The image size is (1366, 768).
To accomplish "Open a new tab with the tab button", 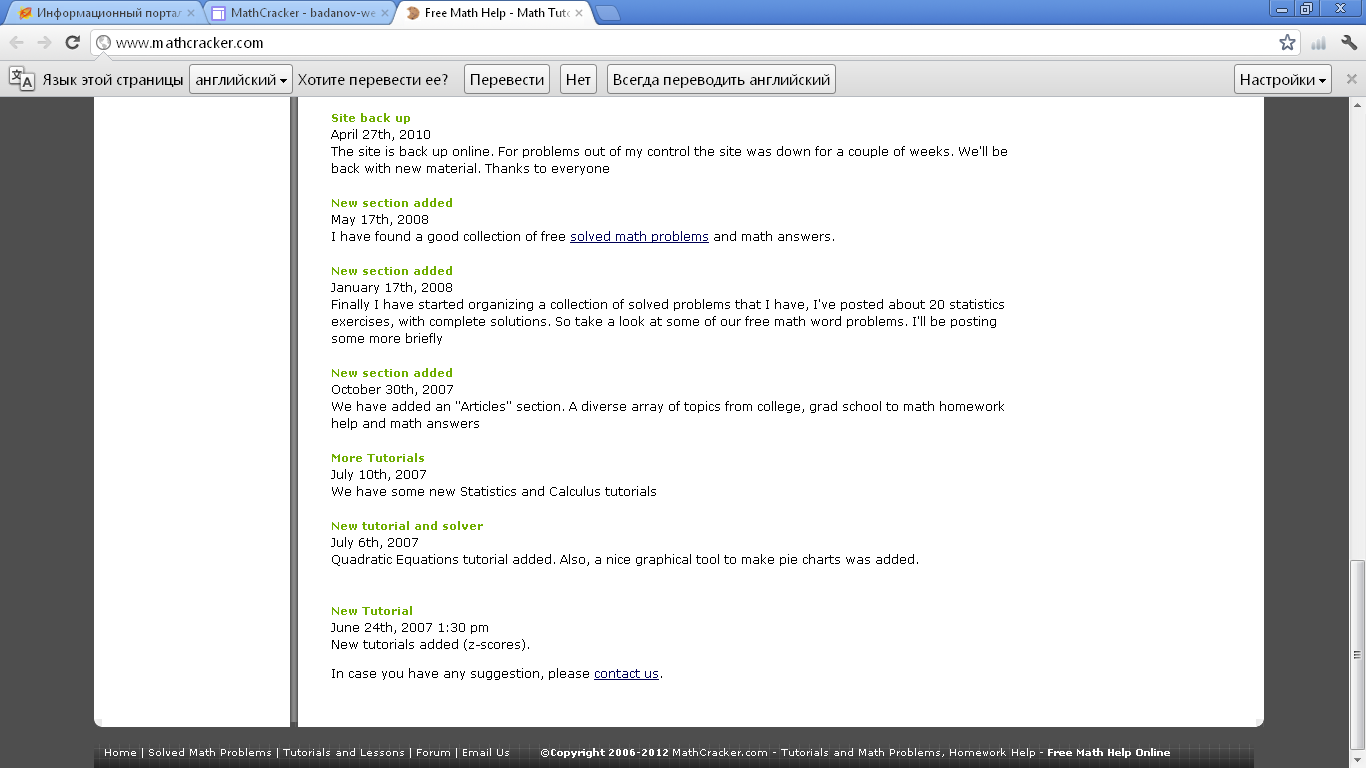I will (607, 13).
